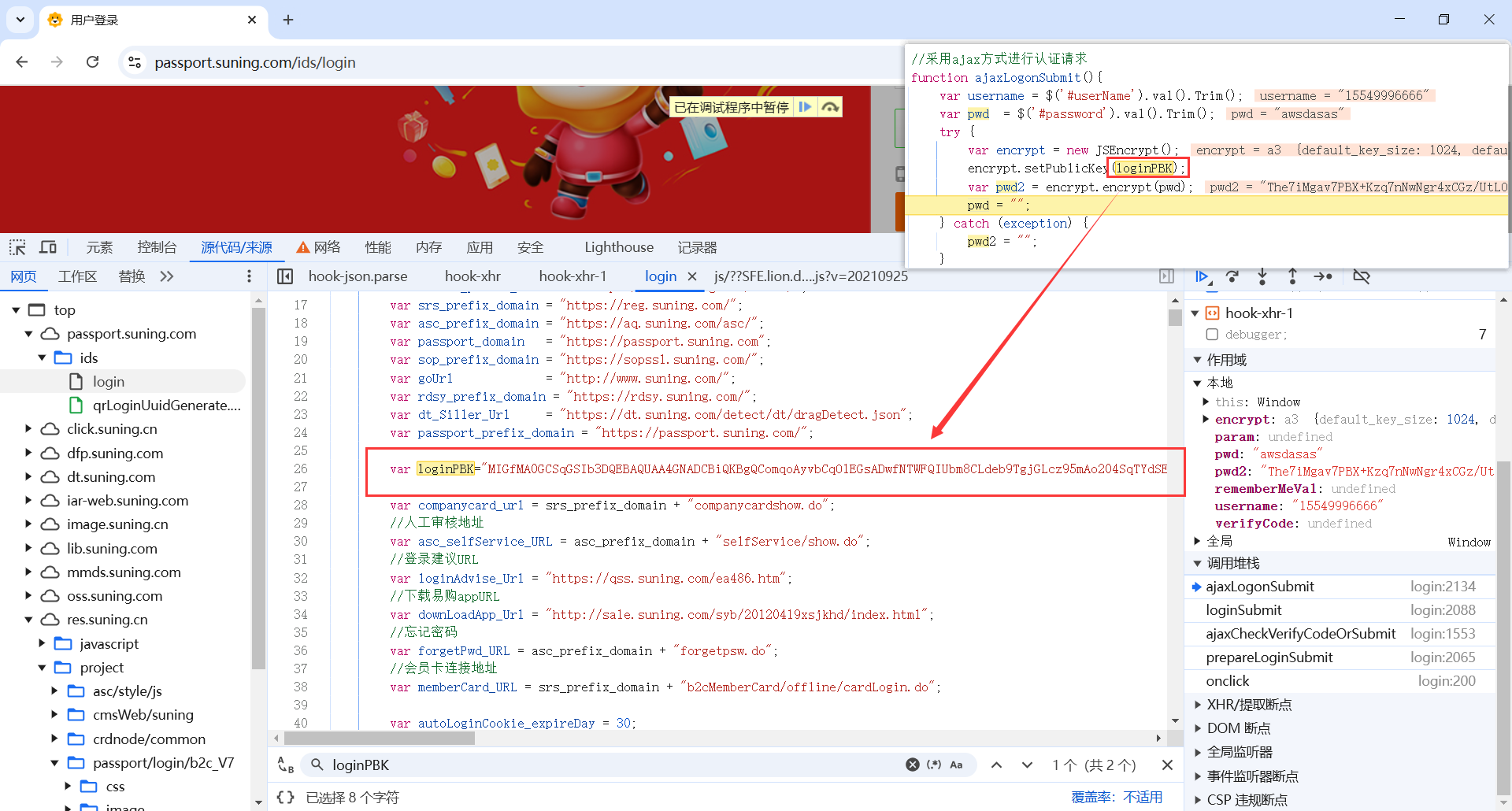Collapse the ids folder
Viewport: 1512px width, 811px height.
pos(42,357)
